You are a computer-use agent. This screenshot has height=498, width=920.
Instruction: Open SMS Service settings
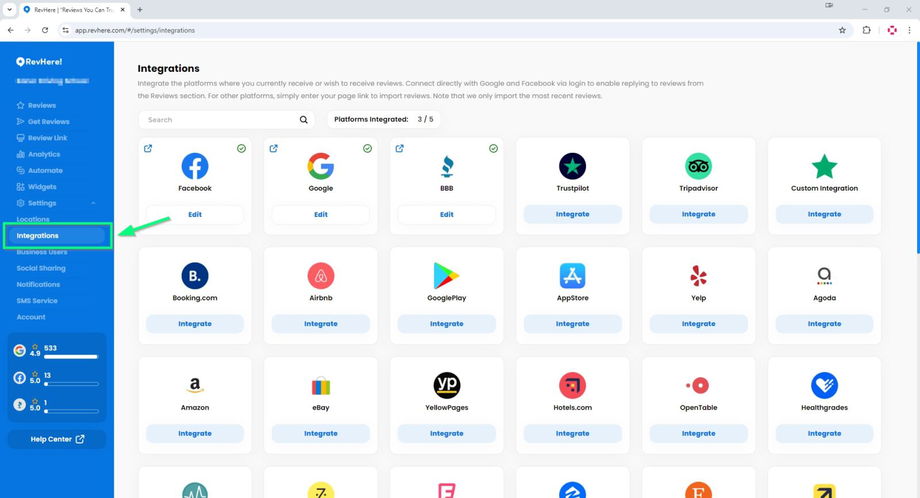pyautogui.click(x=37, y=301)
